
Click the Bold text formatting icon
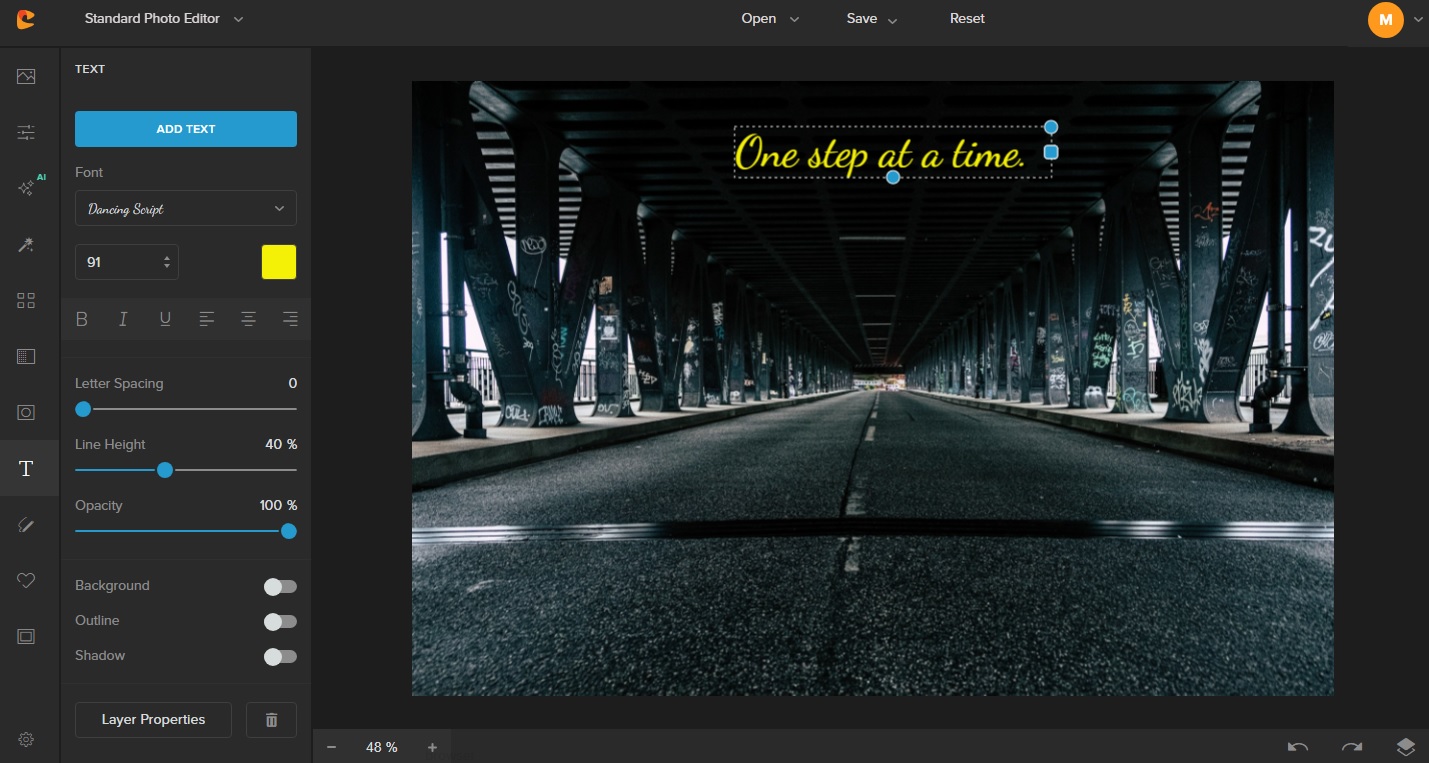pos(82,319)
